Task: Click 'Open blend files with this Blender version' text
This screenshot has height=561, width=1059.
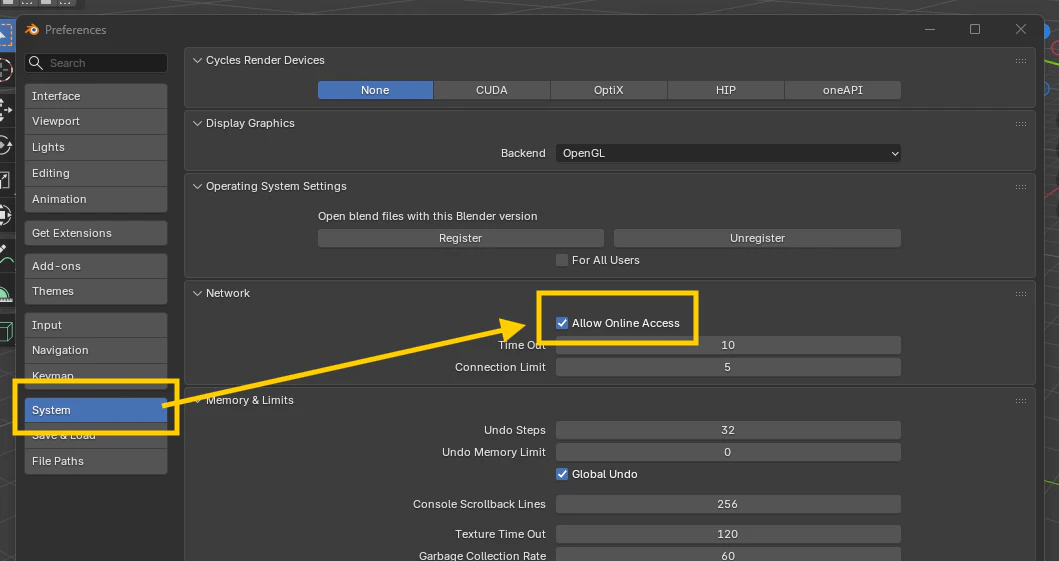Action: (428, 216)
